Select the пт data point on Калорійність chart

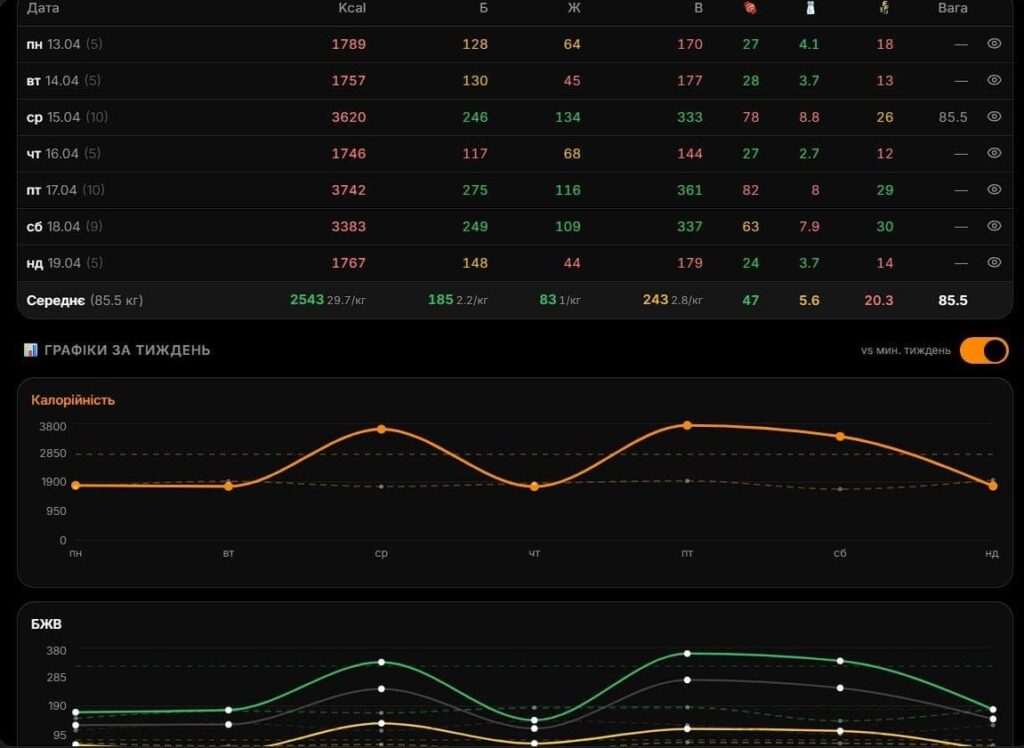click(687, 425)
